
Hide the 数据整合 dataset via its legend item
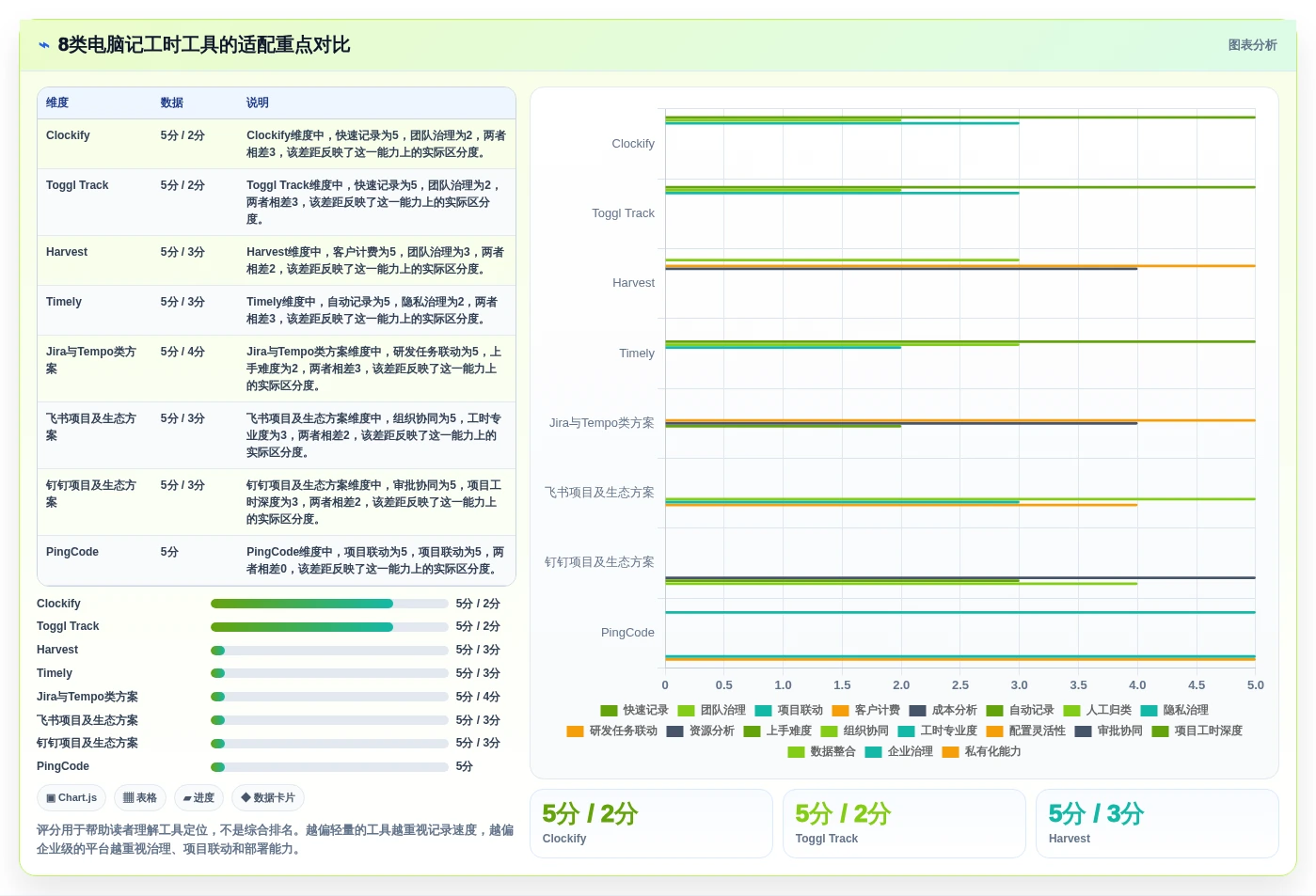(821, 751)
